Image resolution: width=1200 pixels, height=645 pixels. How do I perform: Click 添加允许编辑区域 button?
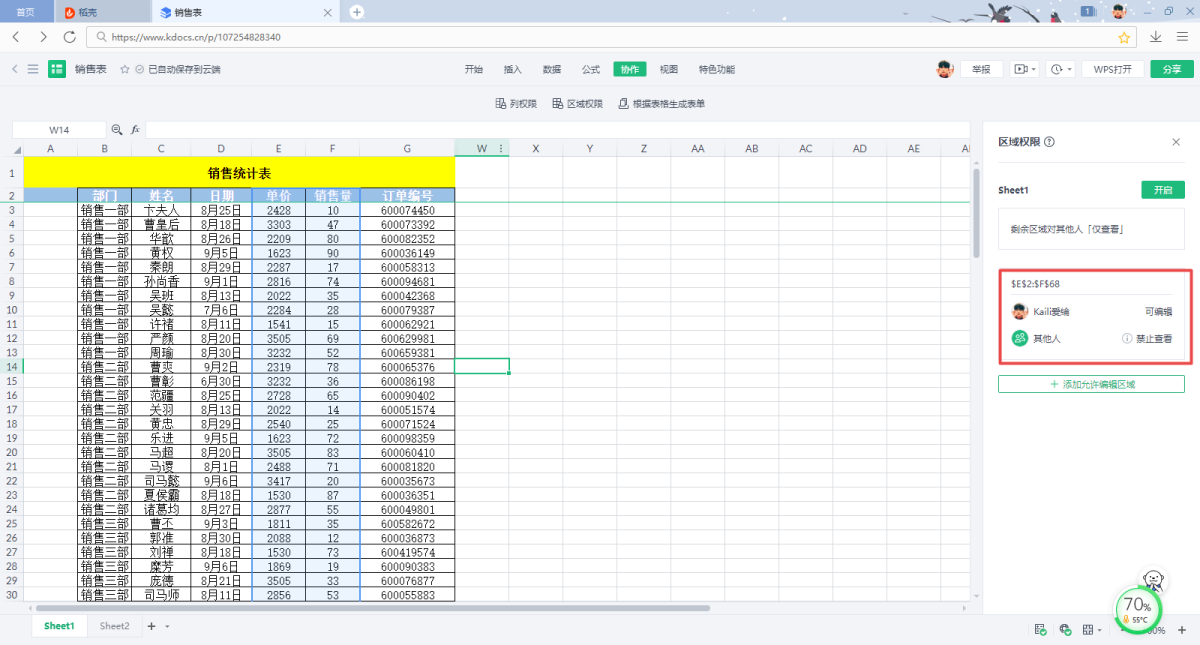1091,384
